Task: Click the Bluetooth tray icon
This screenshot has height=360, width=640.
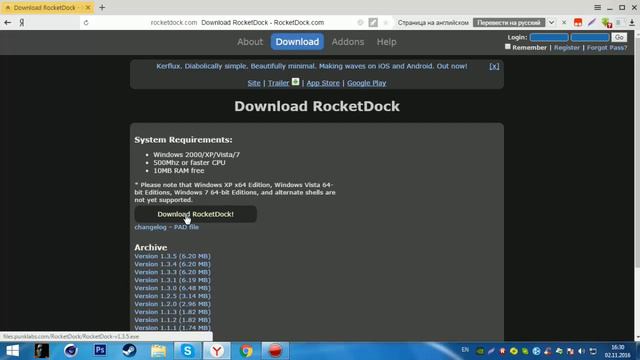Action: click(536, 351)
